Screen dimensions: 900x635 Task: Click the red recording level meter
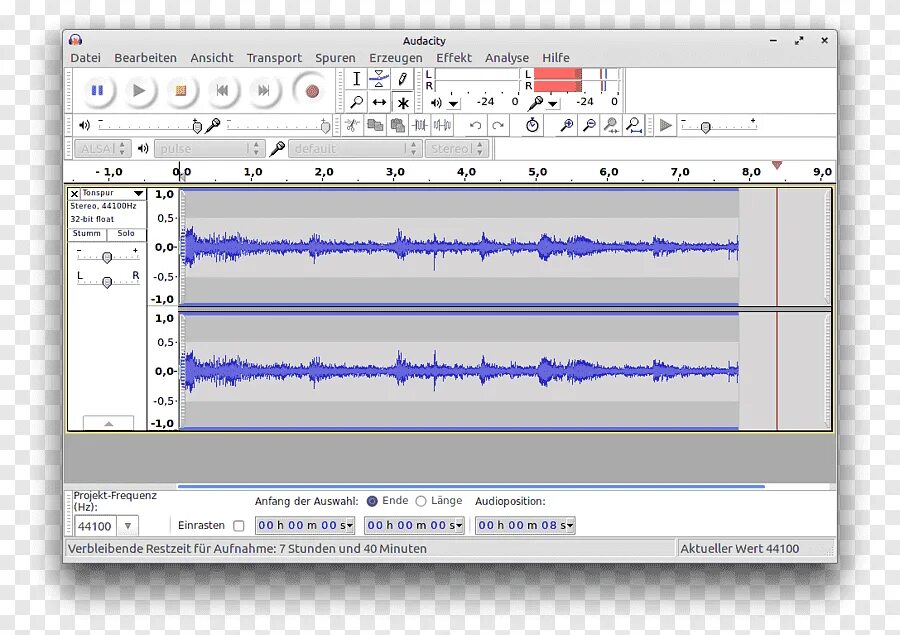click(x=576, y=80)
